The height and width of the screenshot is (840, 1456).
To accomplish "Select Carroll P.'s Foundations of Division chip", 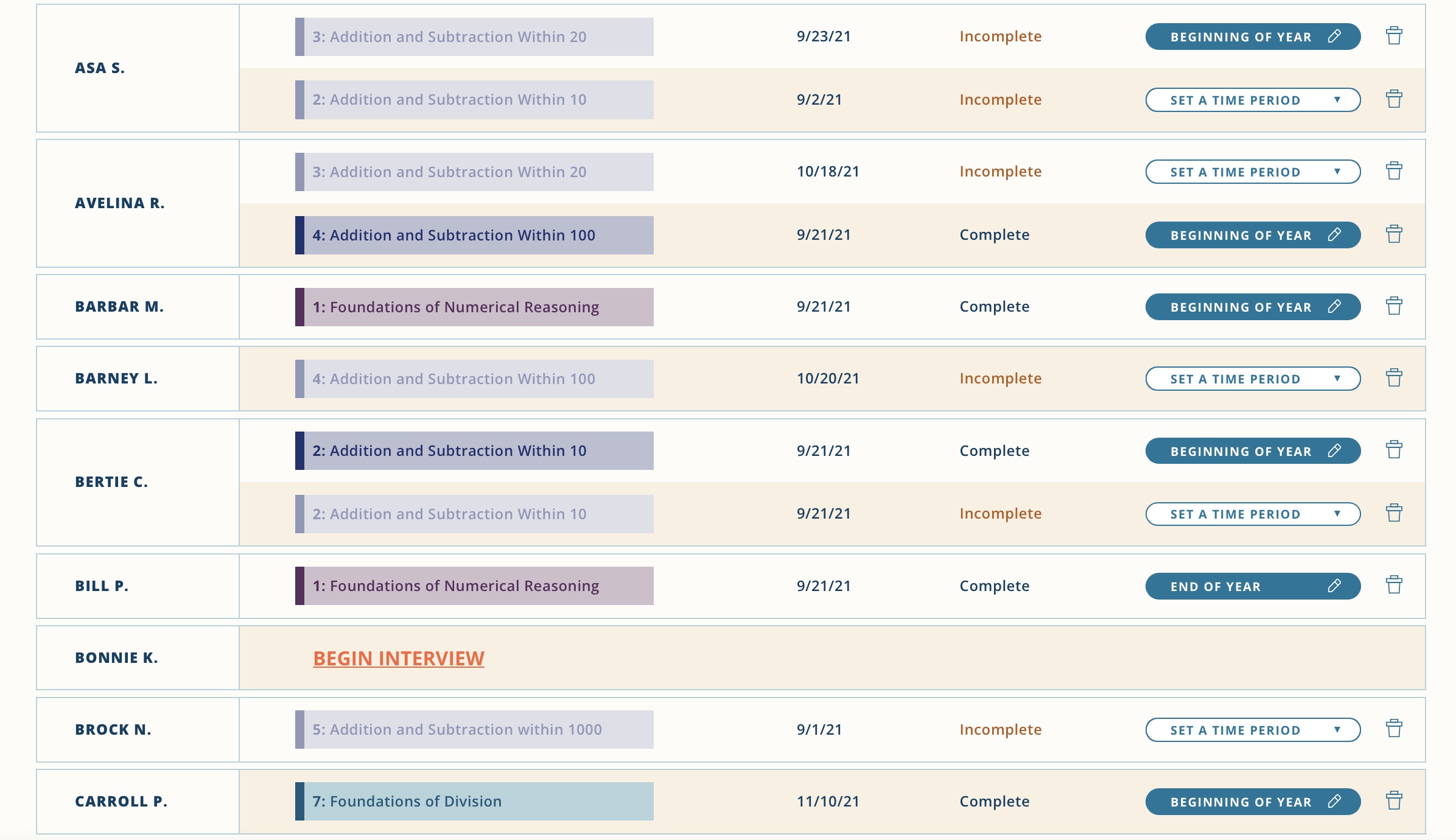I will pos(474,801).
